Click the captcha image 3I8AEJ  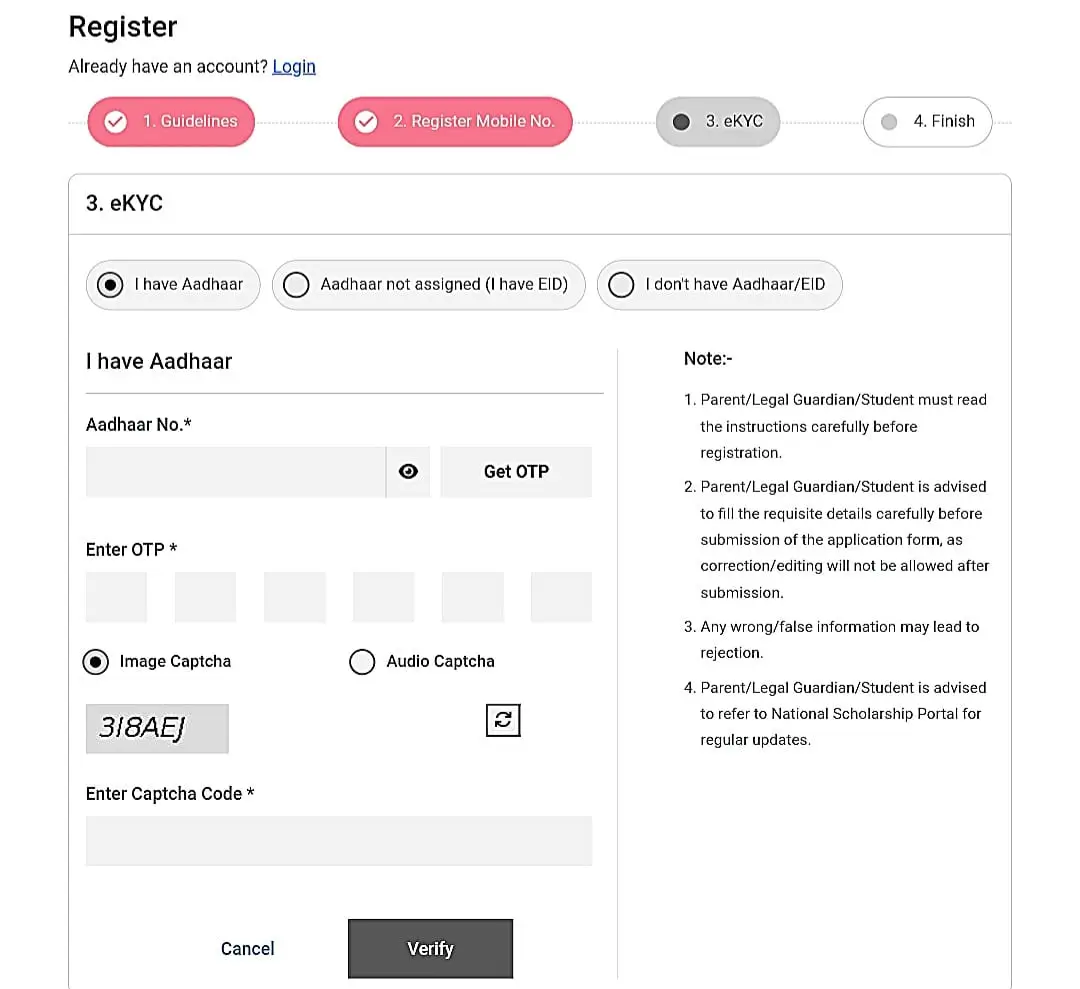(157, 728)
